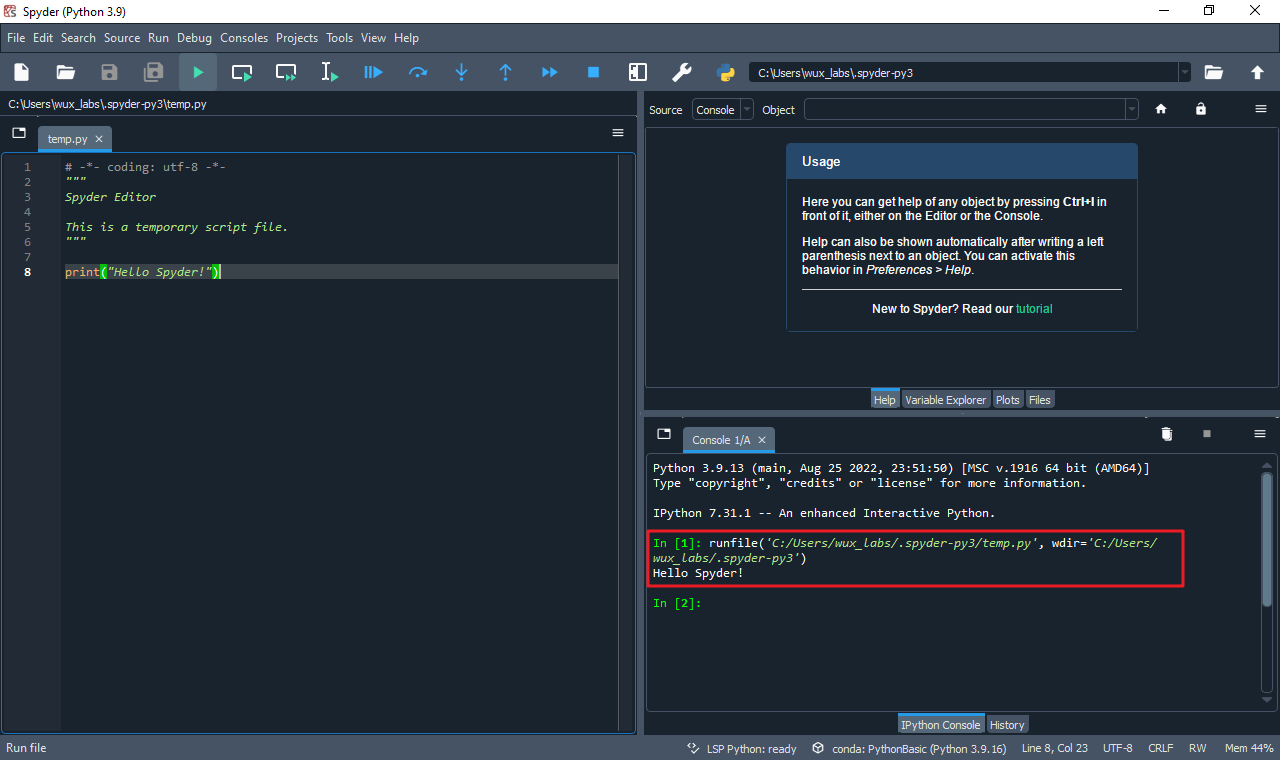Browse for a working directory folder icon
The image size is (1280, 760).
click(x=1214, y=72)
